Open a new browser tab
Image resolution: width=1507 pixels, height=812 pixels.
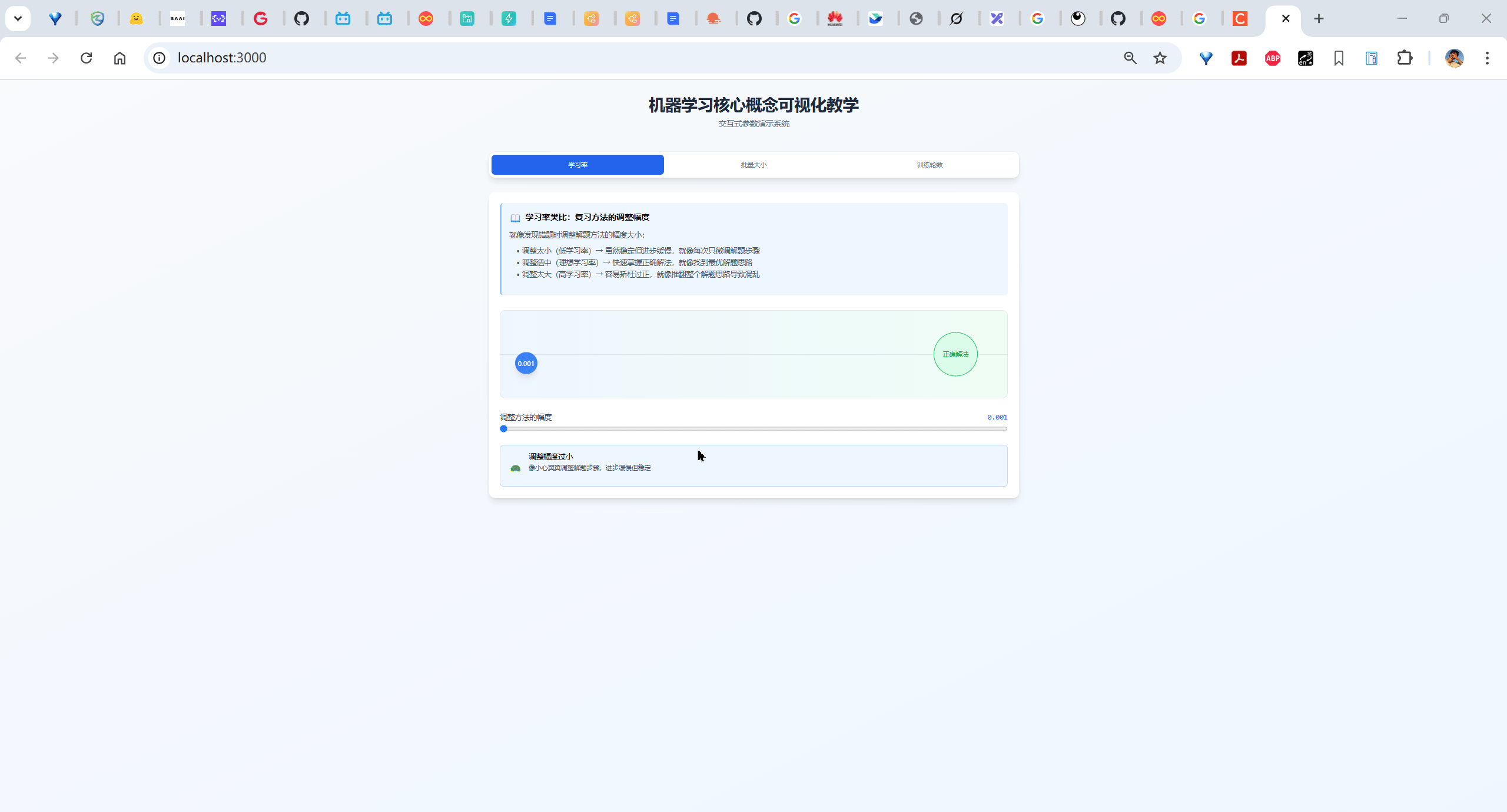pos(1319,18)
